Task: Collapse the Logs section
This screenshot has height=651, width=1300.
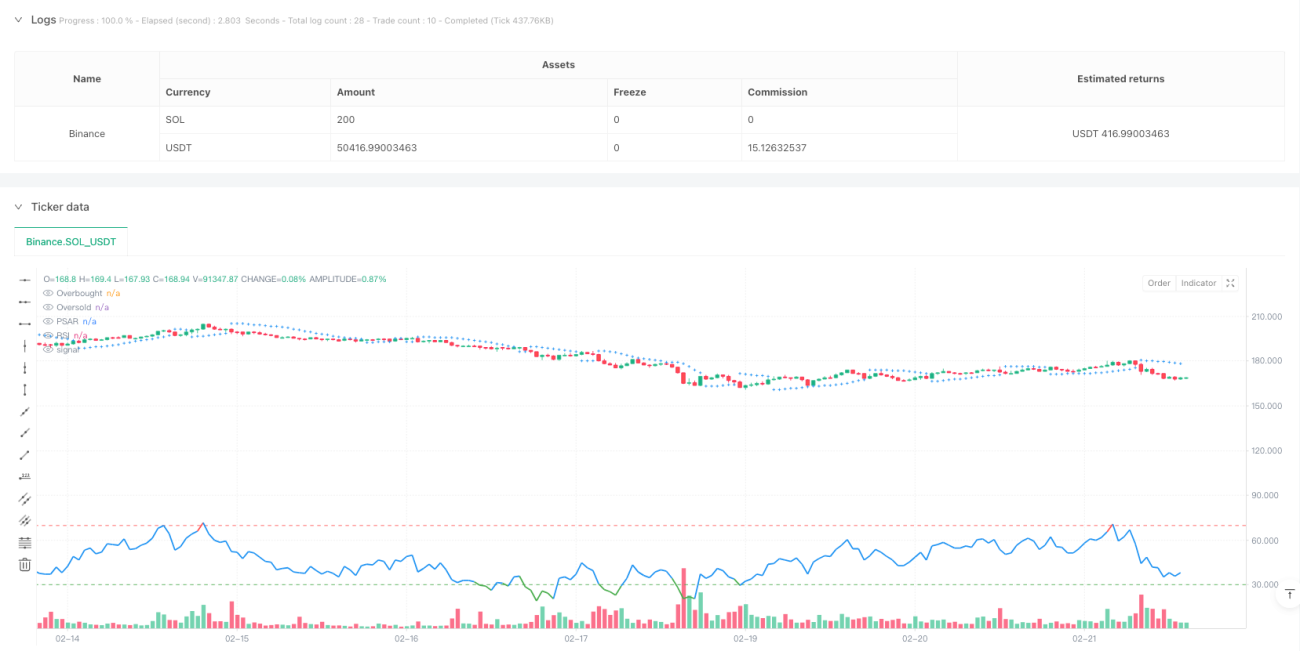Action: [18, 20]
